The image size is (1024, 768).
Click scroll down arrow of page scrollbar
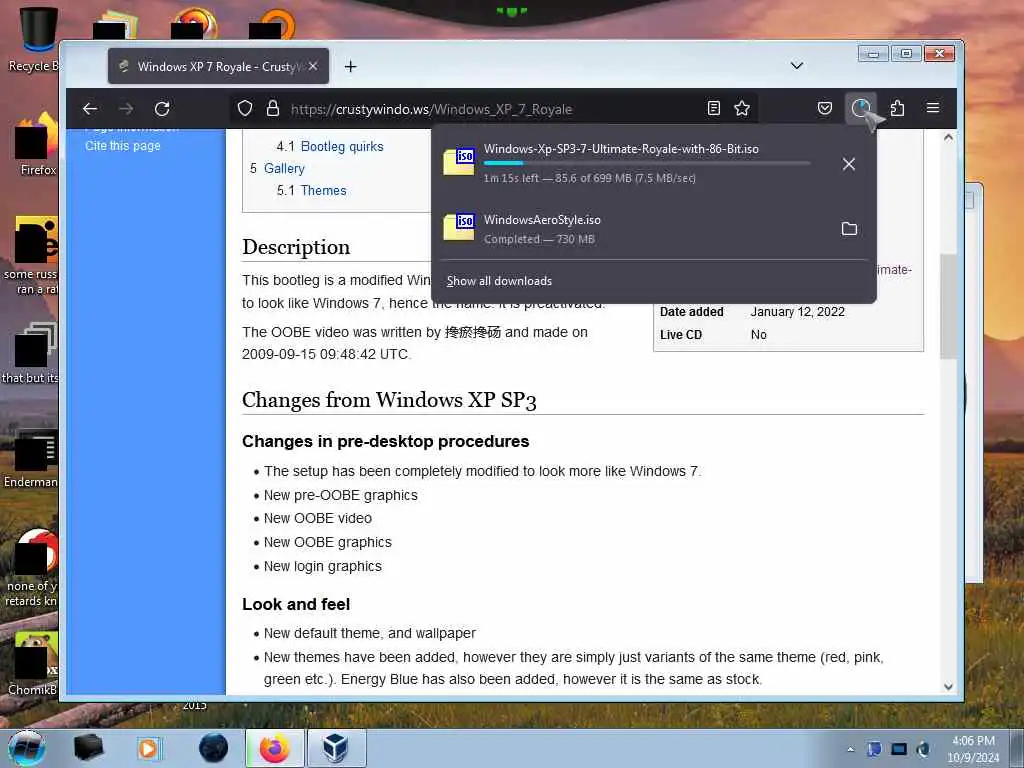point(948,686)
